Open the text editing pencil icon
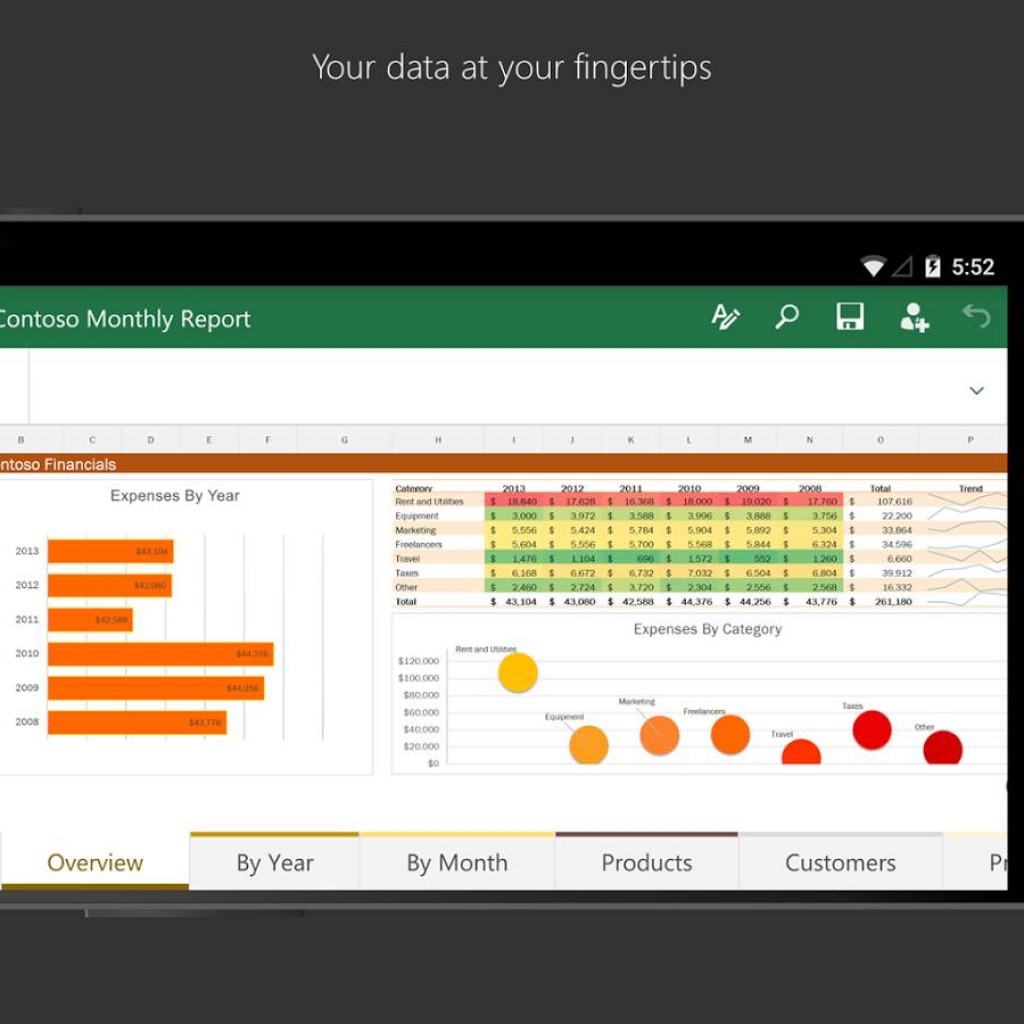Image resolution: width=1024 pixels, height=1024 pixels. coord(725,317)
